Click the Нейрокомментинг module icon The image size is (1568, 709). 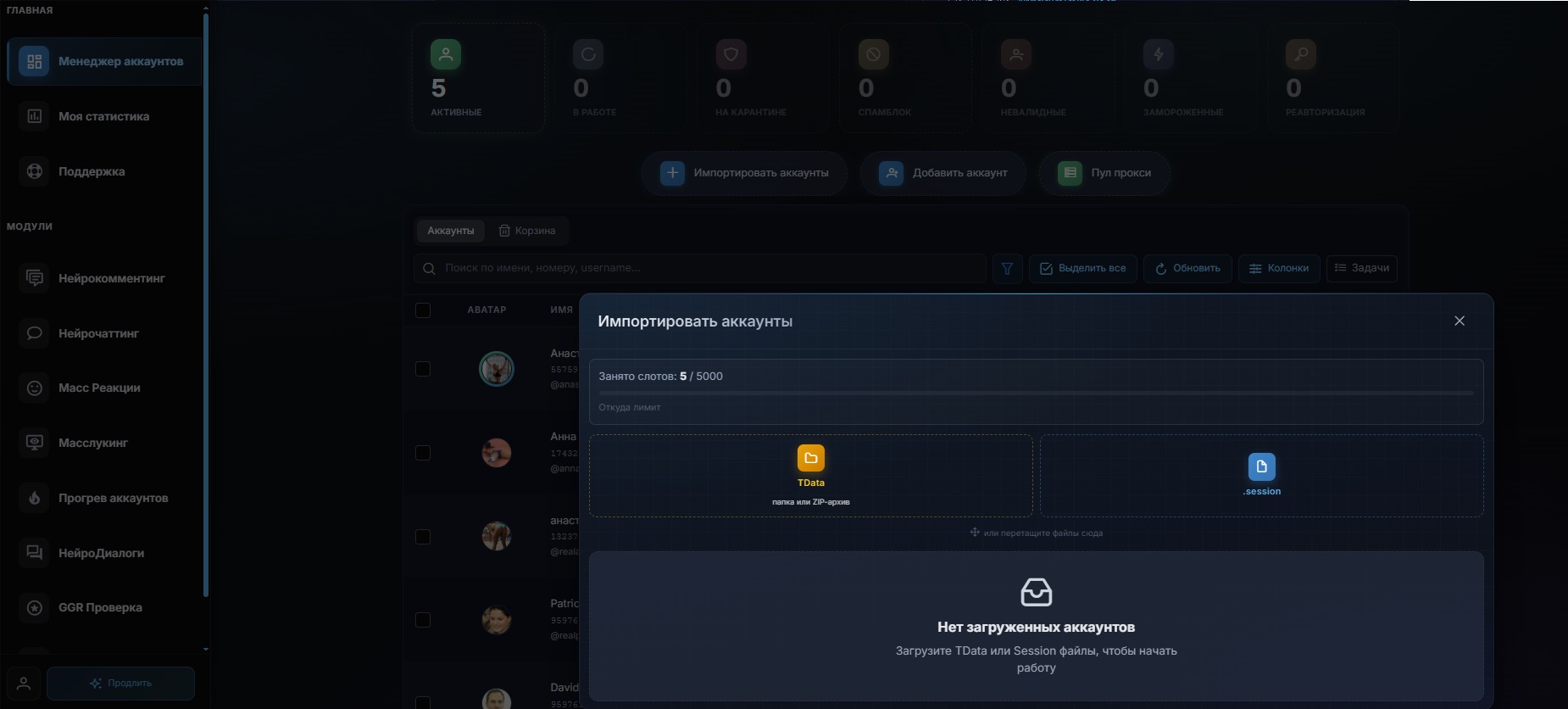click(x=35, y=278)
